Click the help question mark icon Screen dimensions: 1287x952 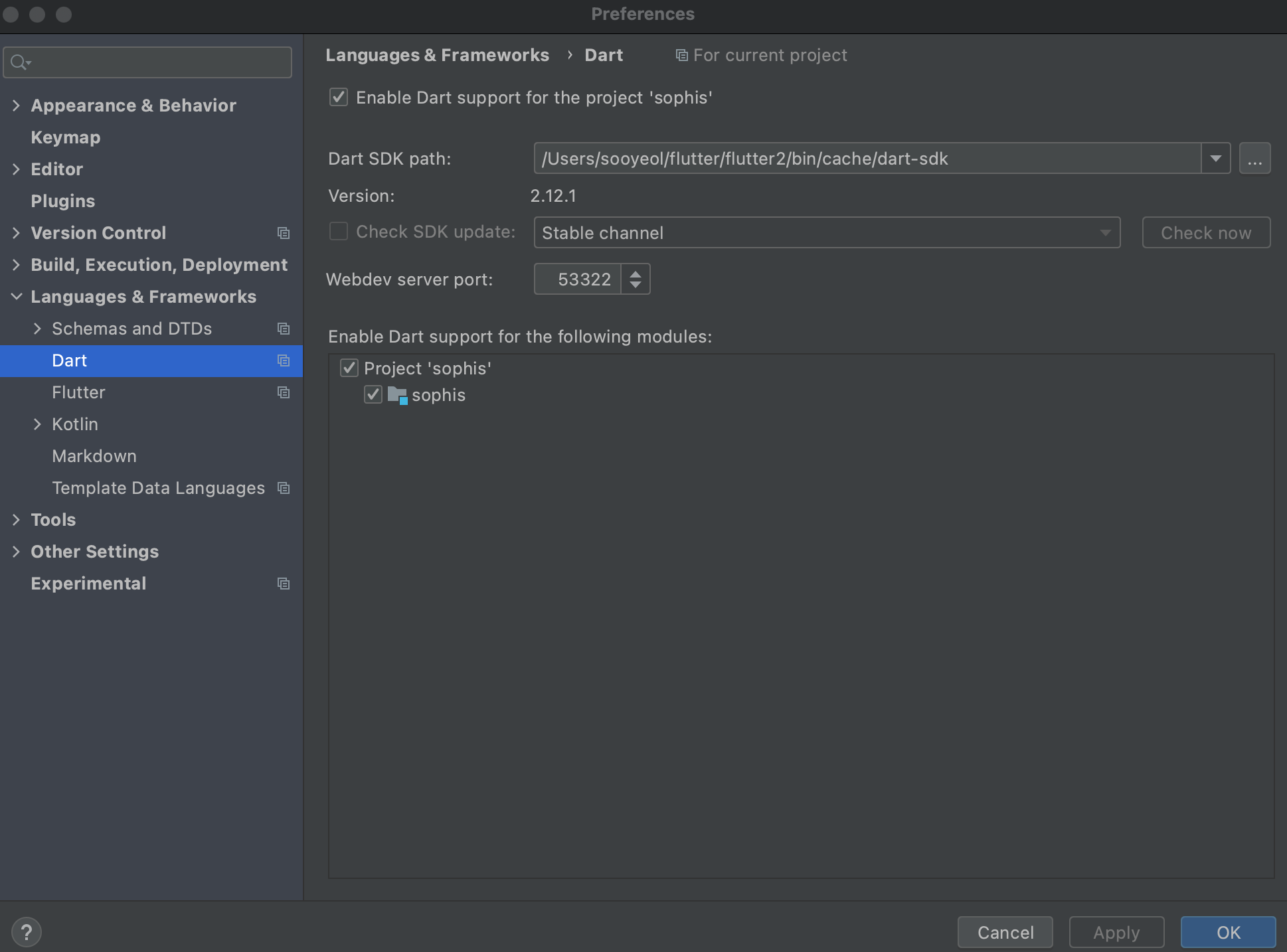tap(27, 932)
